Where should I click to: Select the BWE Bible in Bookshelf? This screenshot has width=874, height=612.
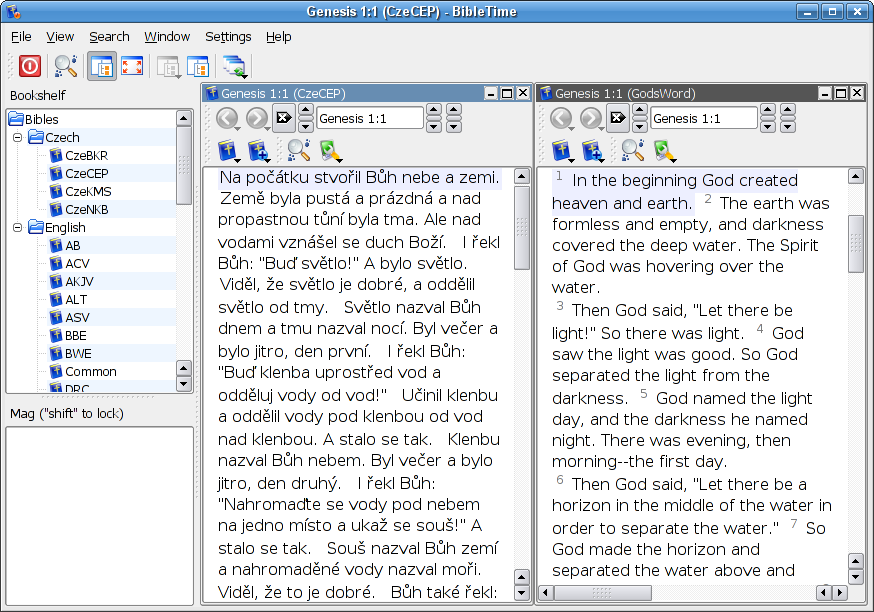[x=70, y=353]
